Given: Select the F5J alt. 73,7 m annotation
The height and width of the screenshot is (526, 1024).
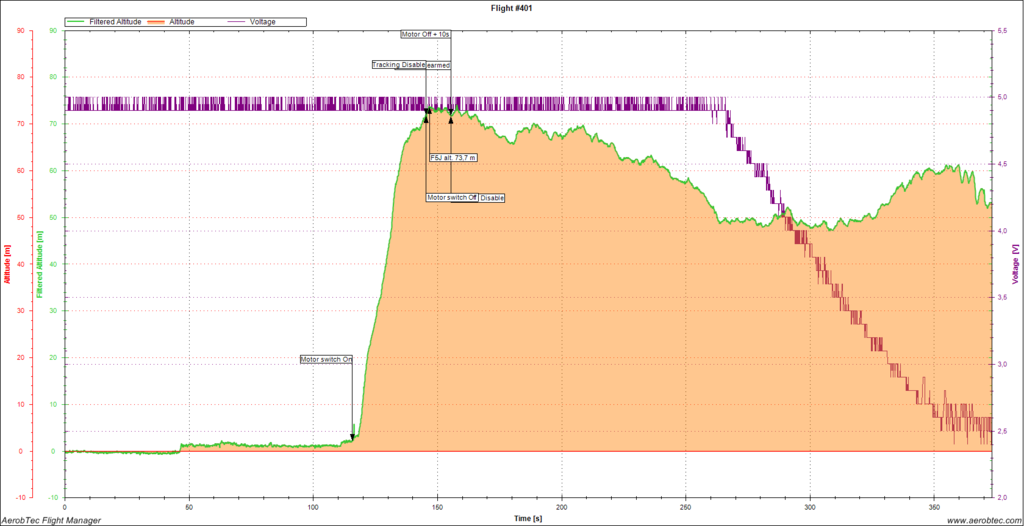Looking at the screenshot, I should click(x=453, y=157).
